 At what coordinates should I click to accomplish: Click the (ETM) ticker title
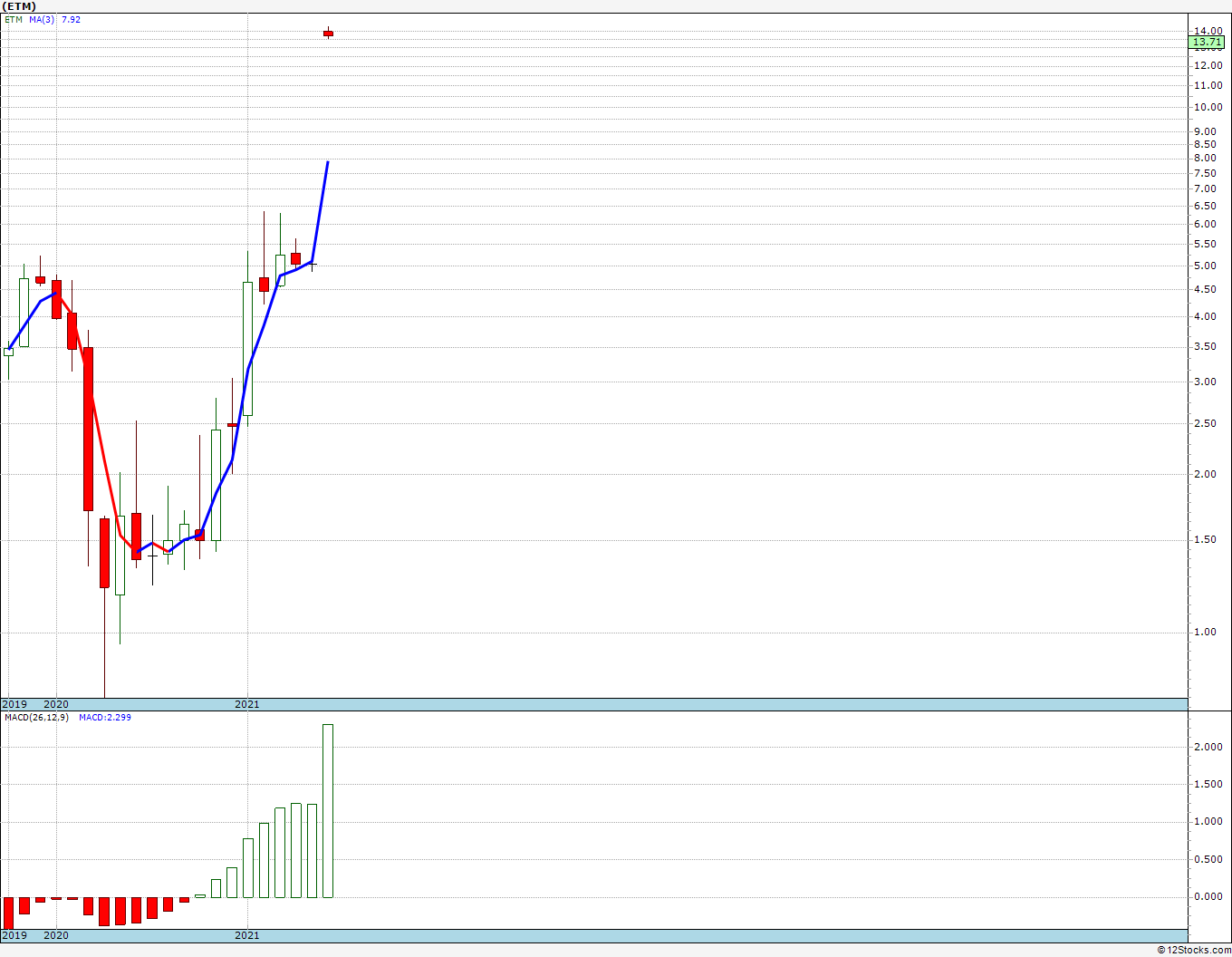[19, 6]
